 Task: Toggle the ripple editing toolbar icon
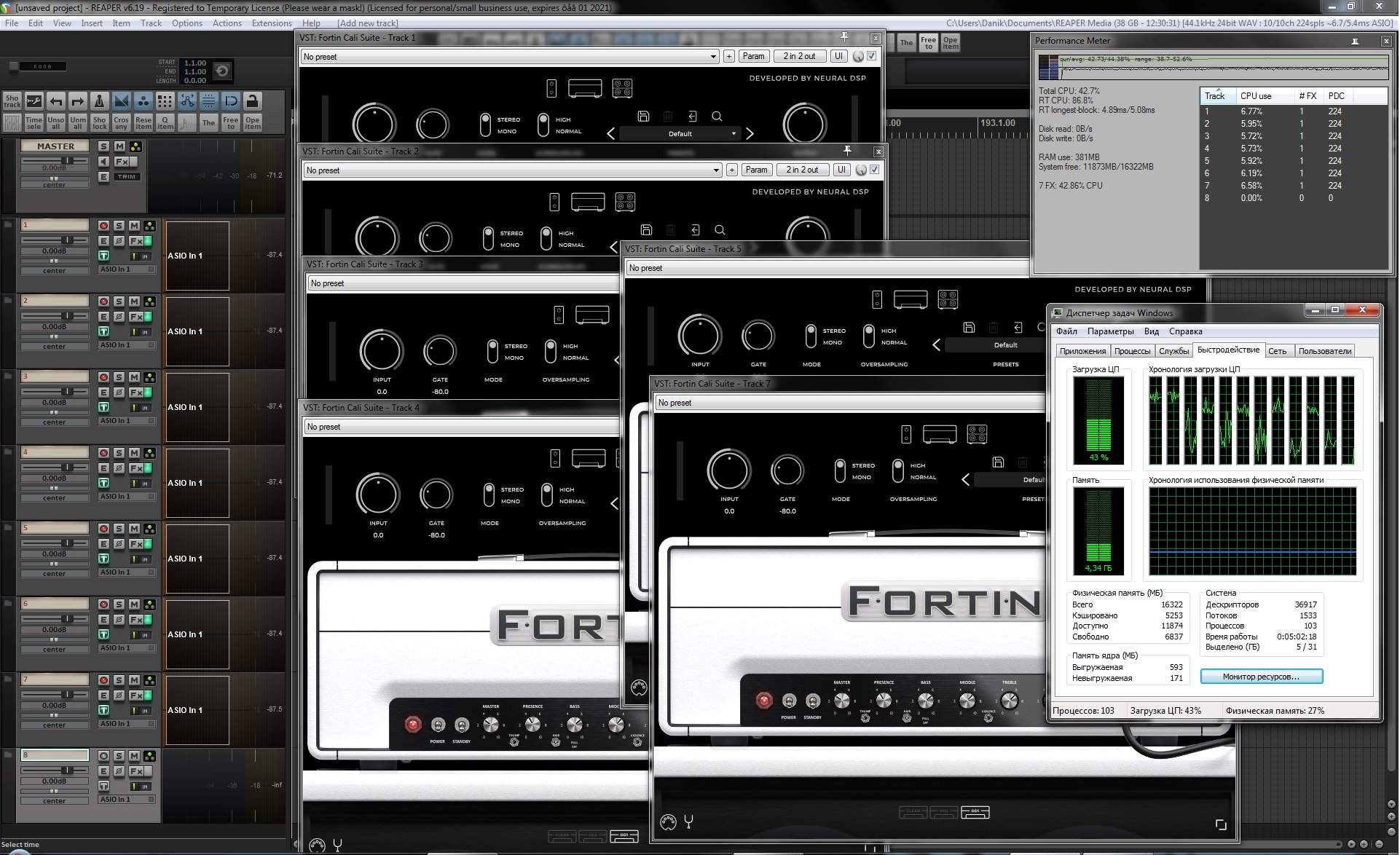point(165,101)
